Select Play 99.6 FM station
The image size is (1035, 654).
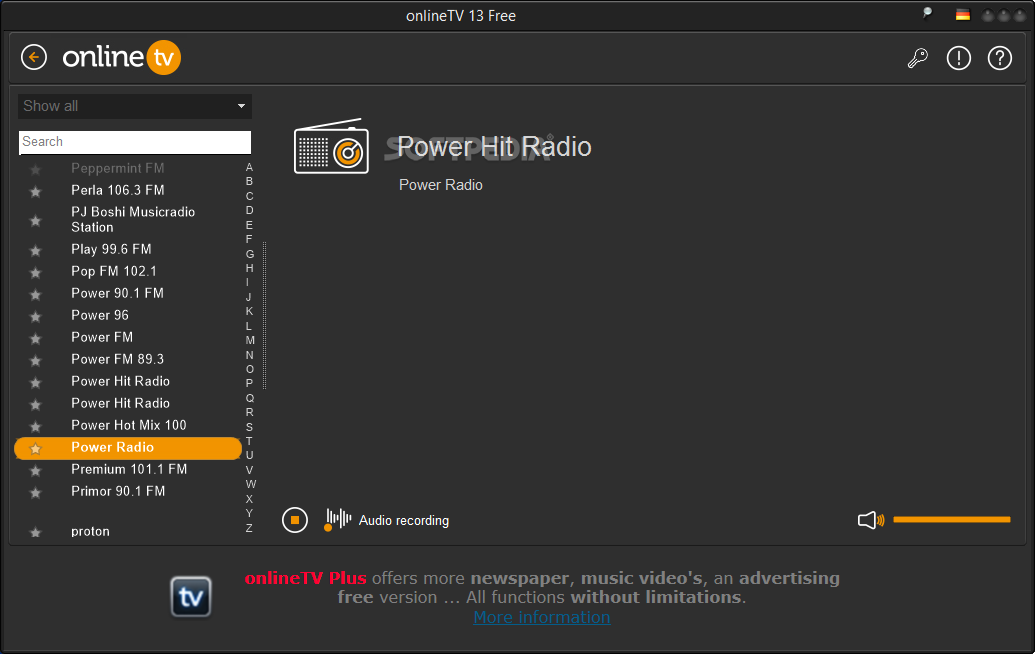pyautogui.click(x=111, y=249)
